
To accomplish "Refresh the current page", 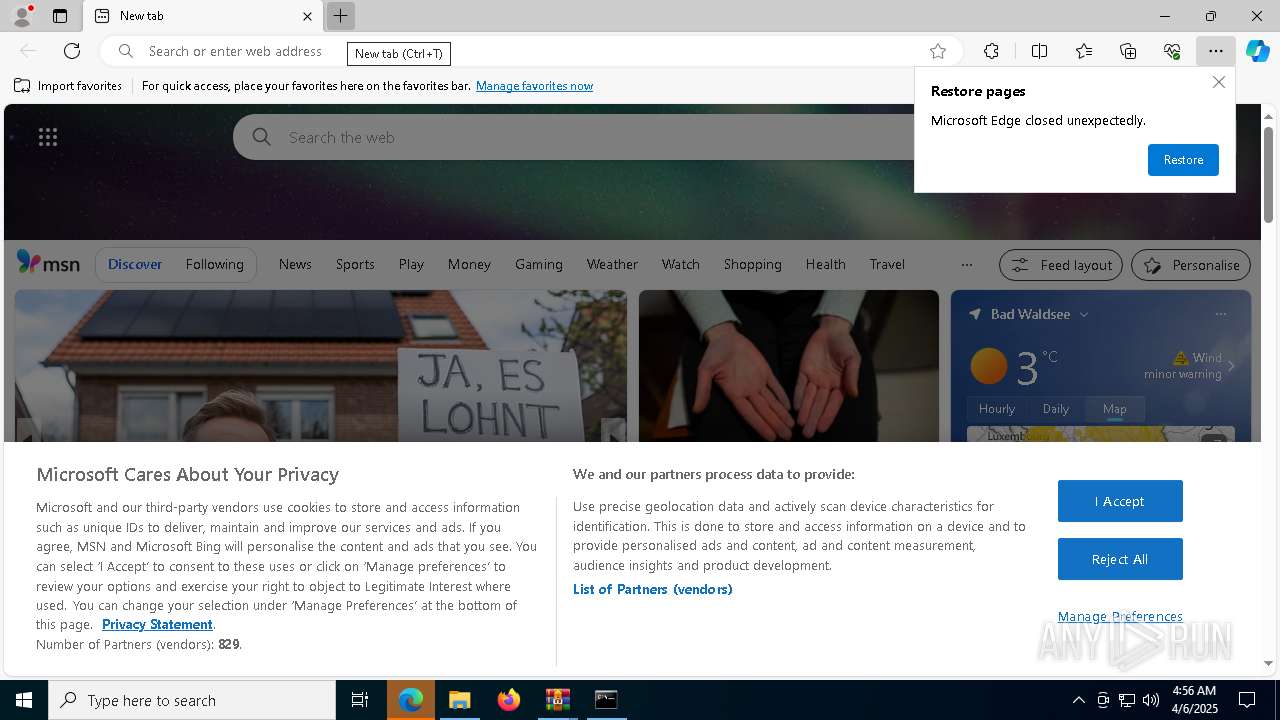I will (72, 51).
